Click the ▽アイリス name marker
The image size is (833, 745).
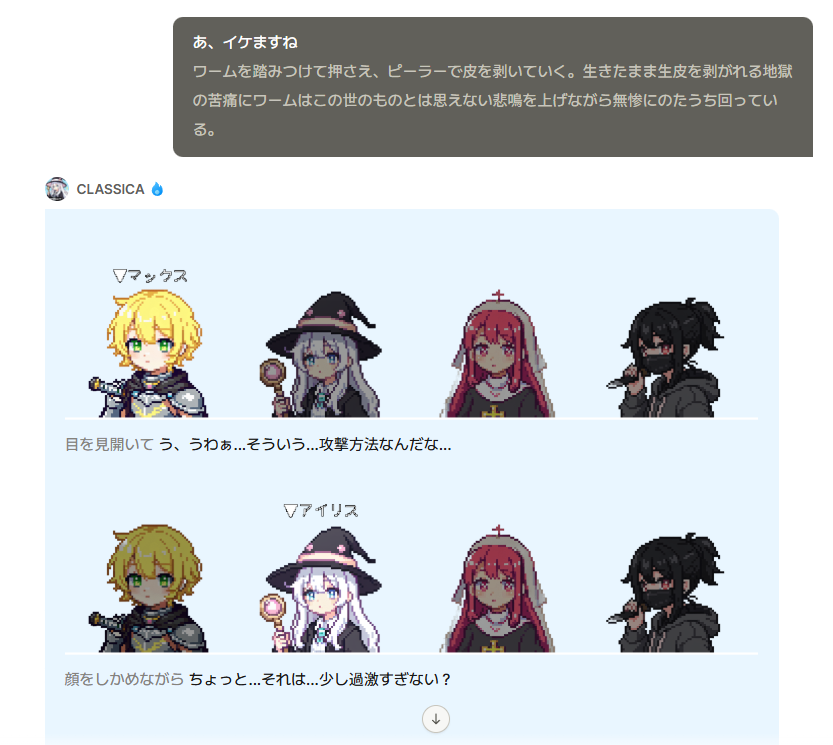click(x=321, y=511)
